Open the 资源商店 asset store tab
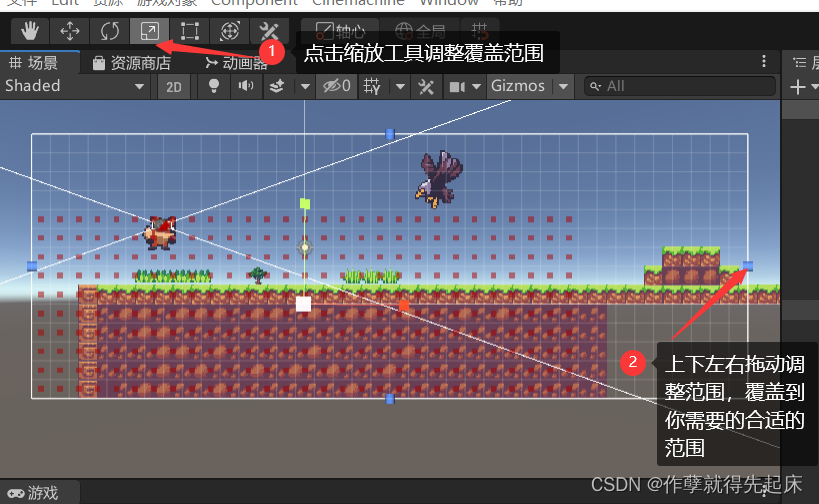Image resolution: width=819 pixels, height=504 pixels. tap(132, 63)
